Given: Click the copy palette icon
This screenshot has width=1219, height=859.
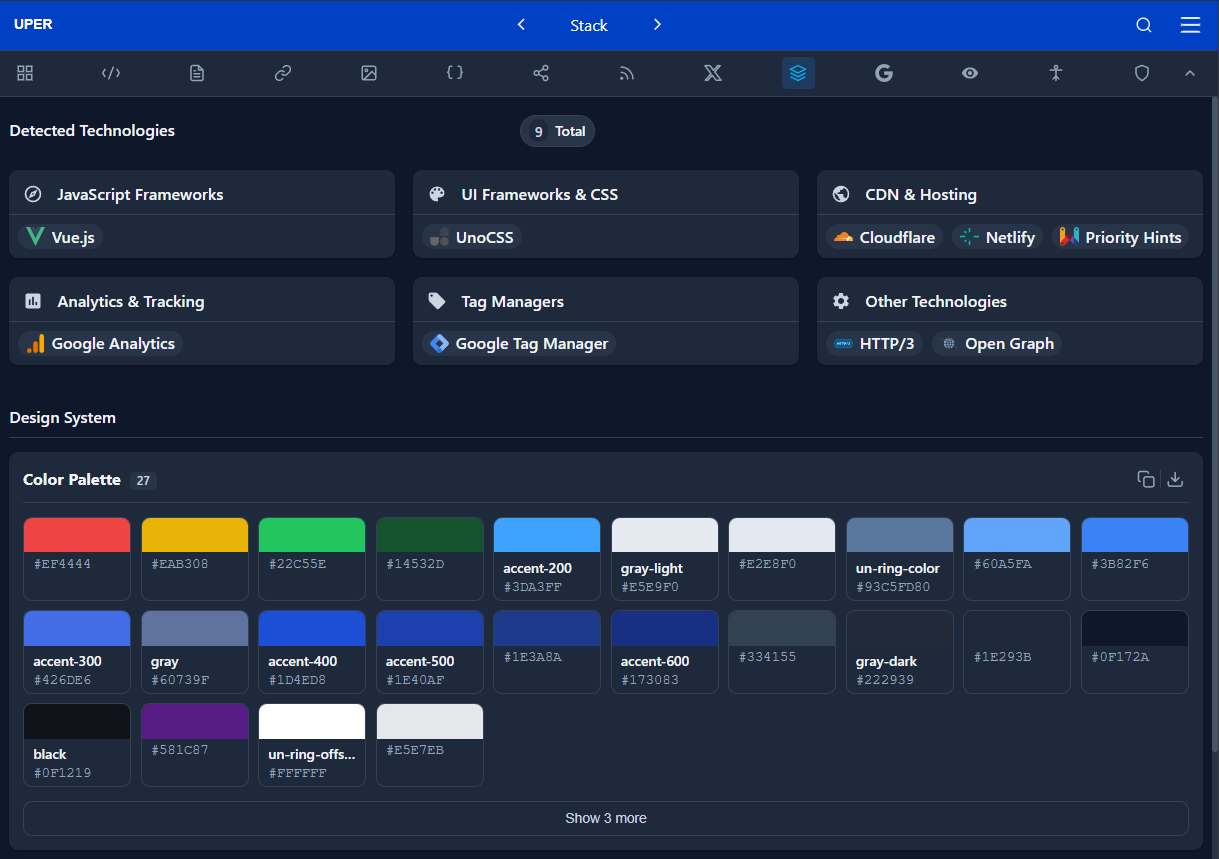Looking at the screenshot, I should pyautogui.click(x=1146, y=479).
